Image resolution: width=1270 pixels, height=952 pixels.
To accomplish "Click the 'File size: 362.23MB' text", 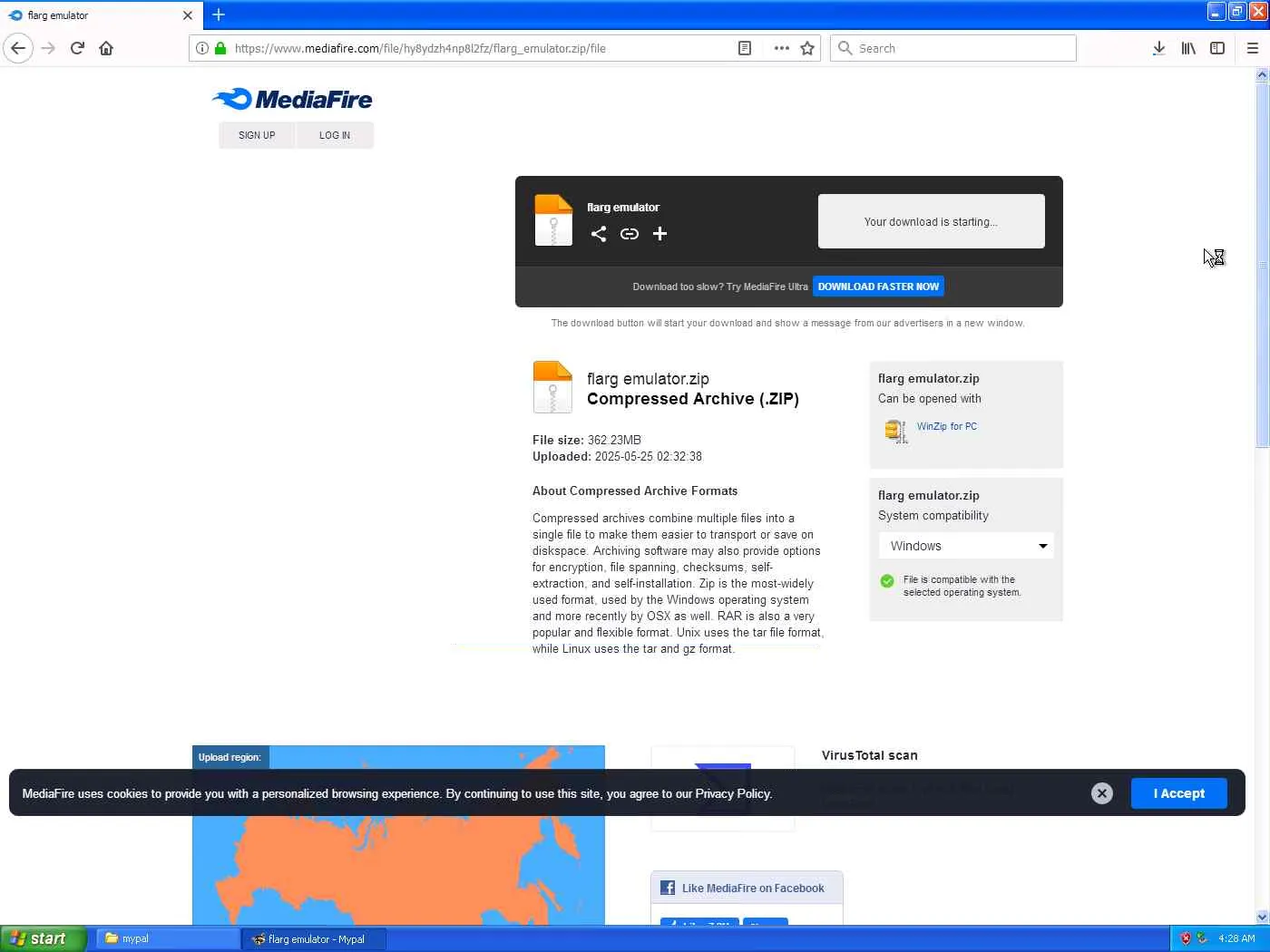I will (587, 440).
